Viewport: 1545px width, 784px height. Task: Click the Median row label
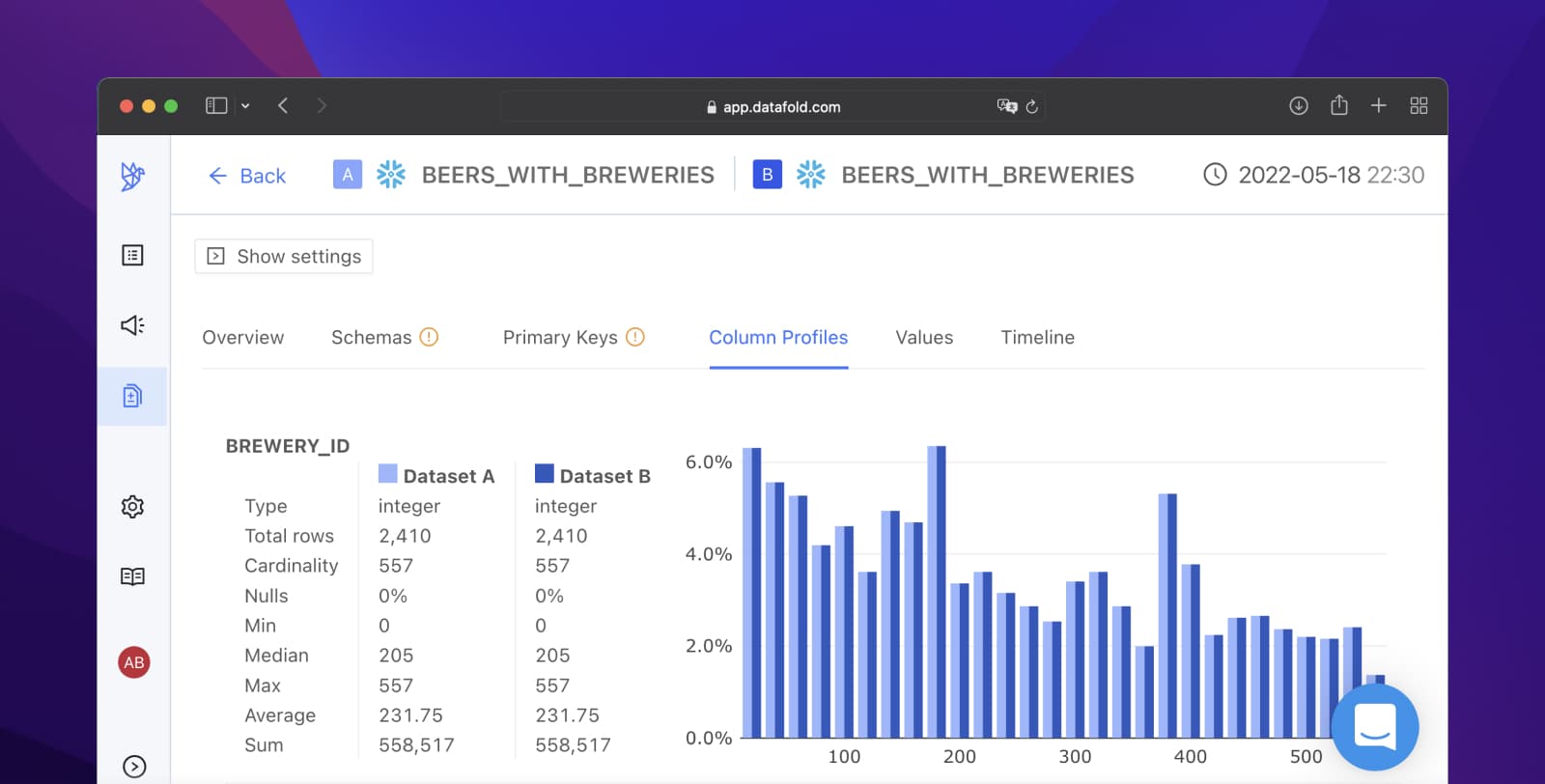click(x=276, y=656)
